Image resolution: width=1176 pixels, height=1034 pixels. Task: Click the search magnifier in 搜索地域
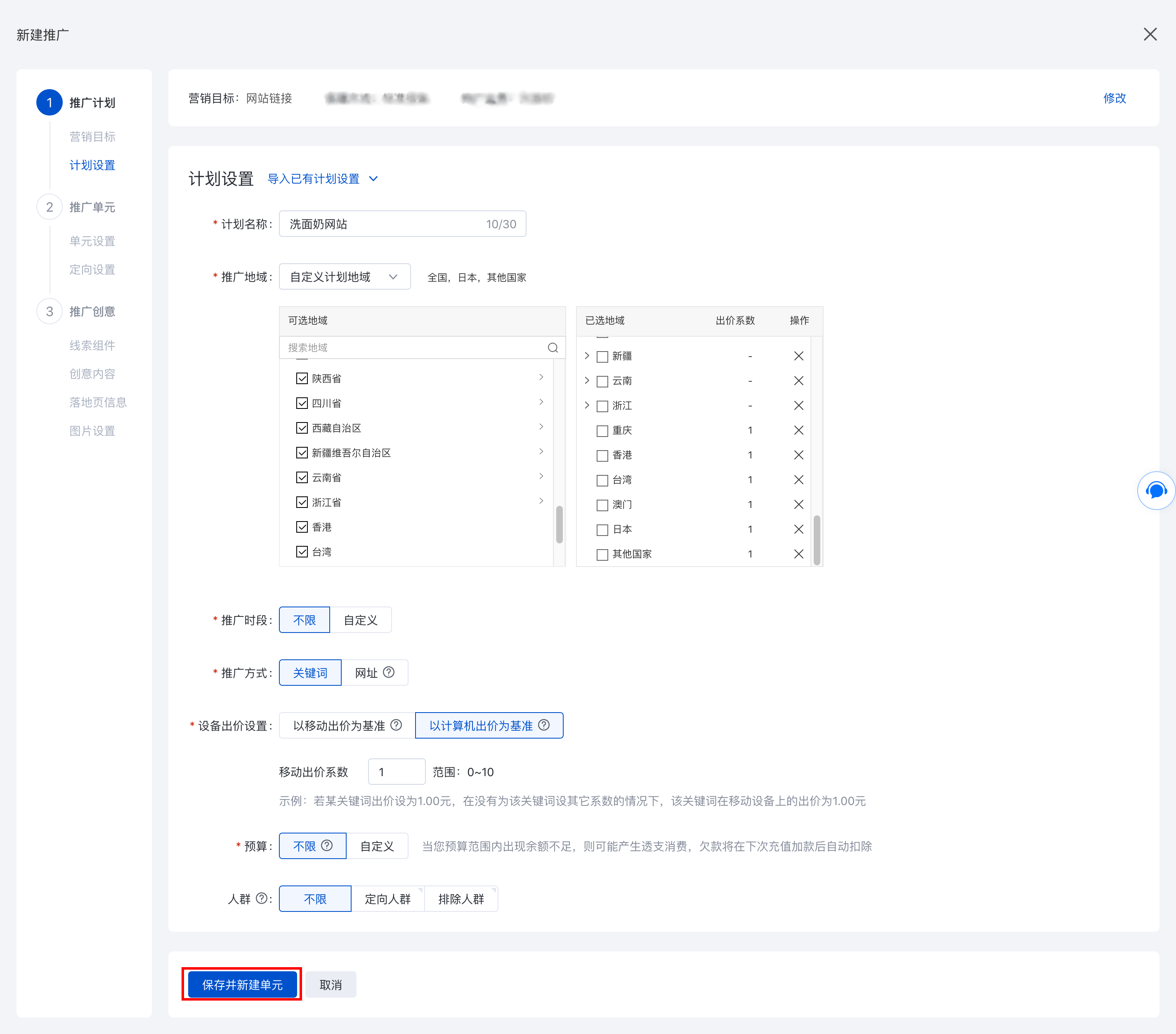point(553,347)
